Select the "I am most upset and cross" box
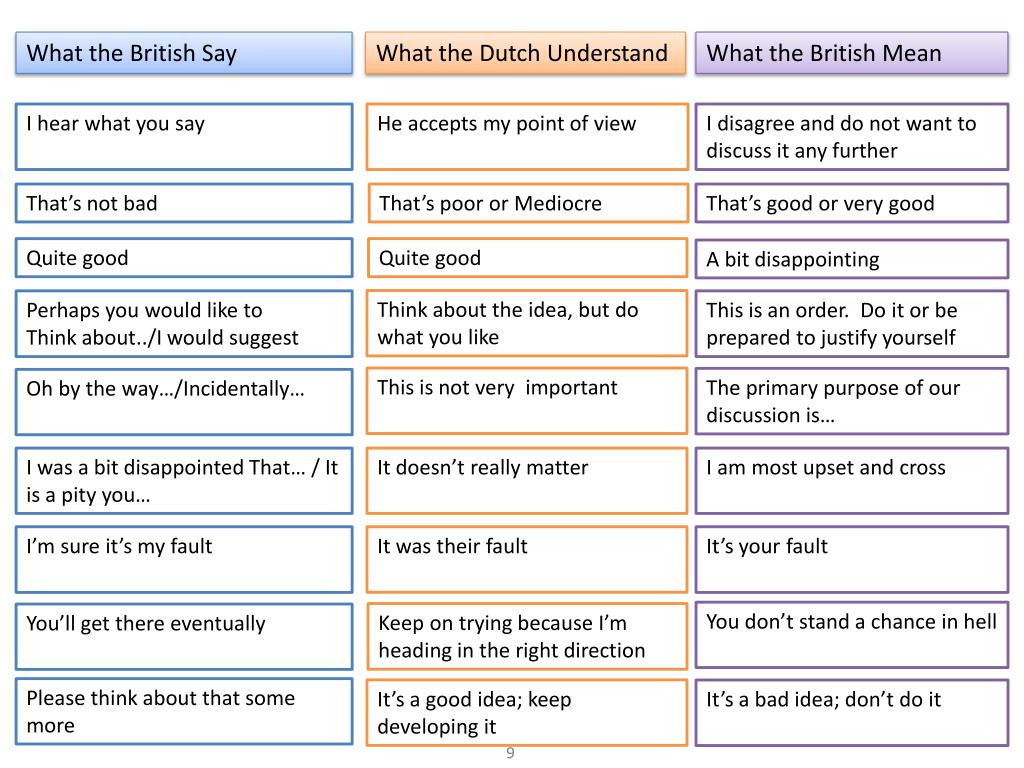 click(852, 481)
